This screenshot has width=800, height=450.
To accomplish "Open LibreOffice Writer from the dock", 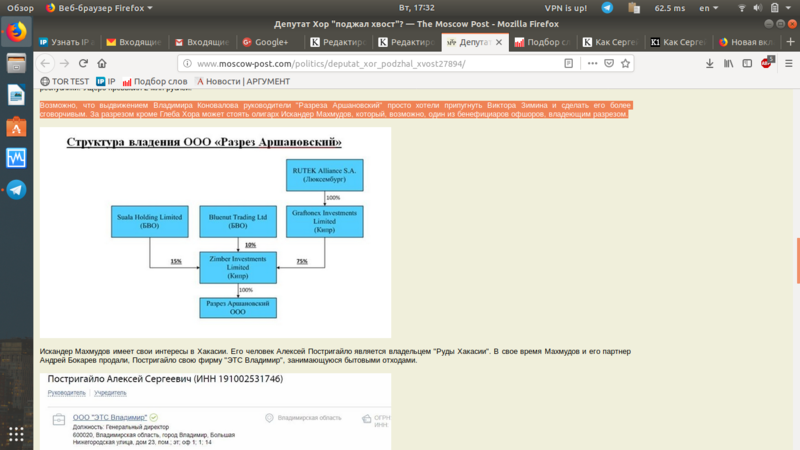I will coord(16,95).
